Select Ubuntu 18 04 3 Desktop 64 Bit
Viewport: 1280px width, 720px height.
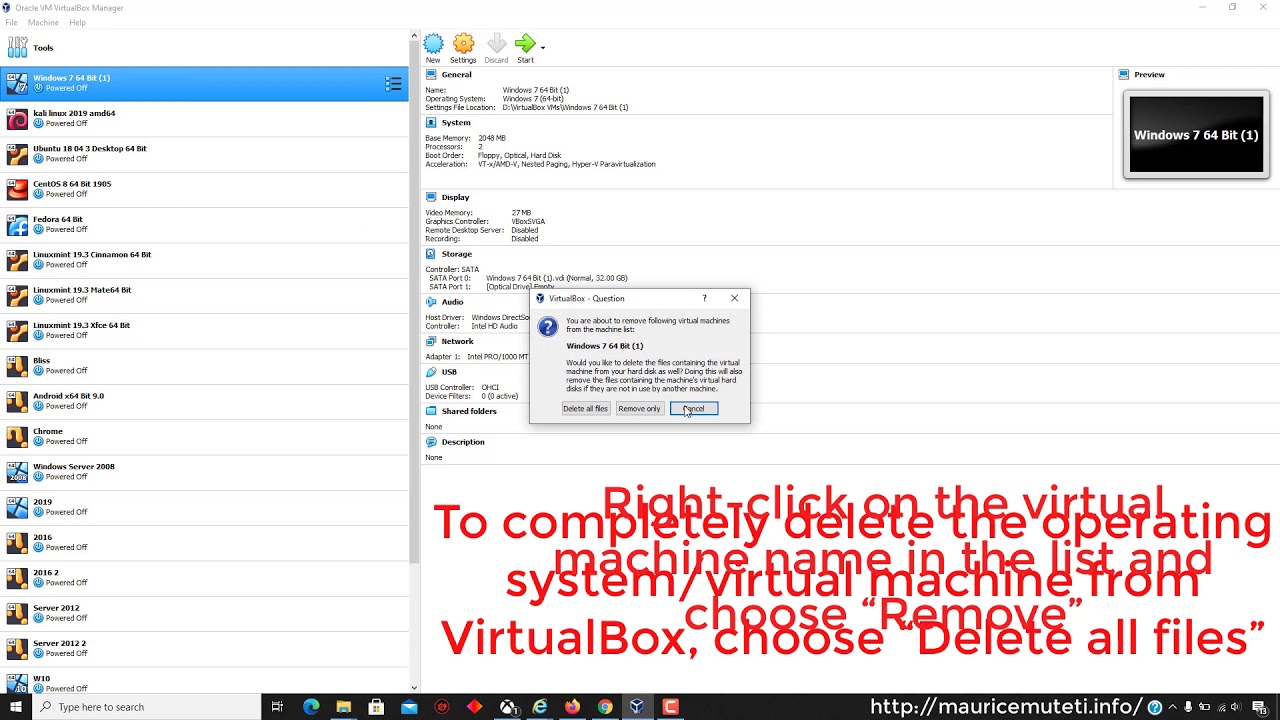(x=204, y=154)
